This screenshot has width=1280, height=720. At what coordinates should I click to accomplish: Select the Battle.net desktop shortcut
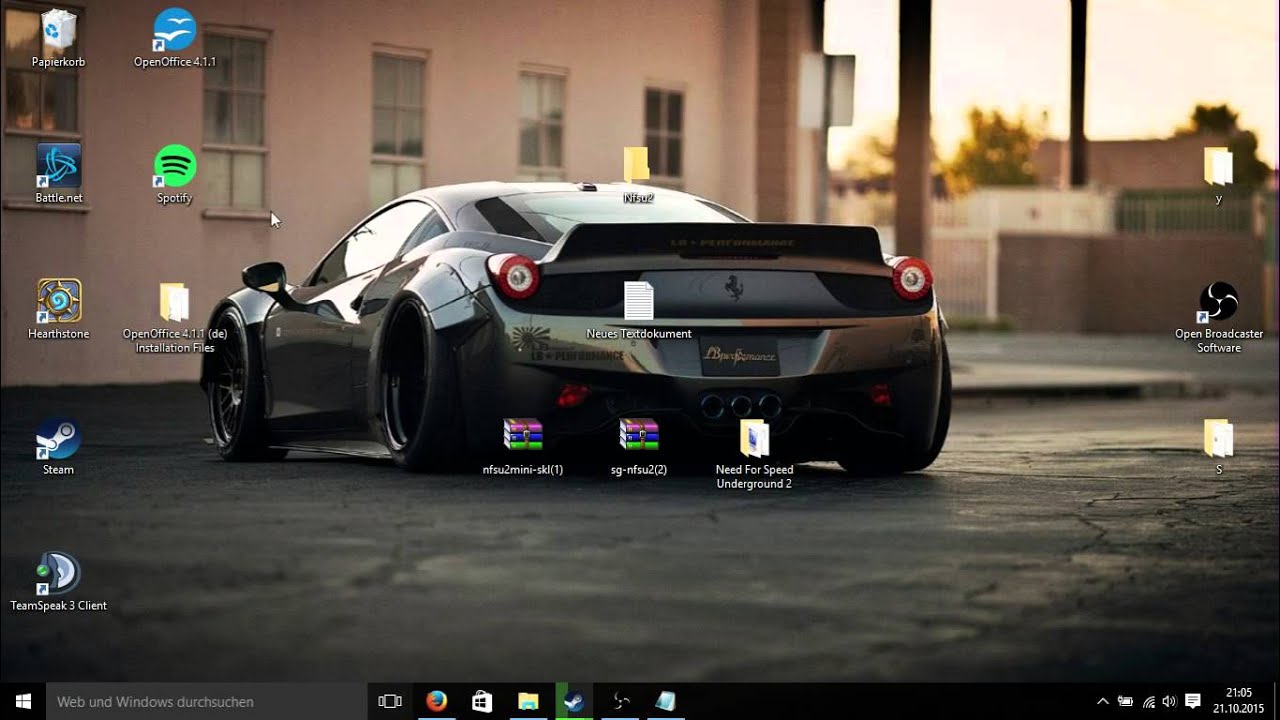[x=58, y=174]
